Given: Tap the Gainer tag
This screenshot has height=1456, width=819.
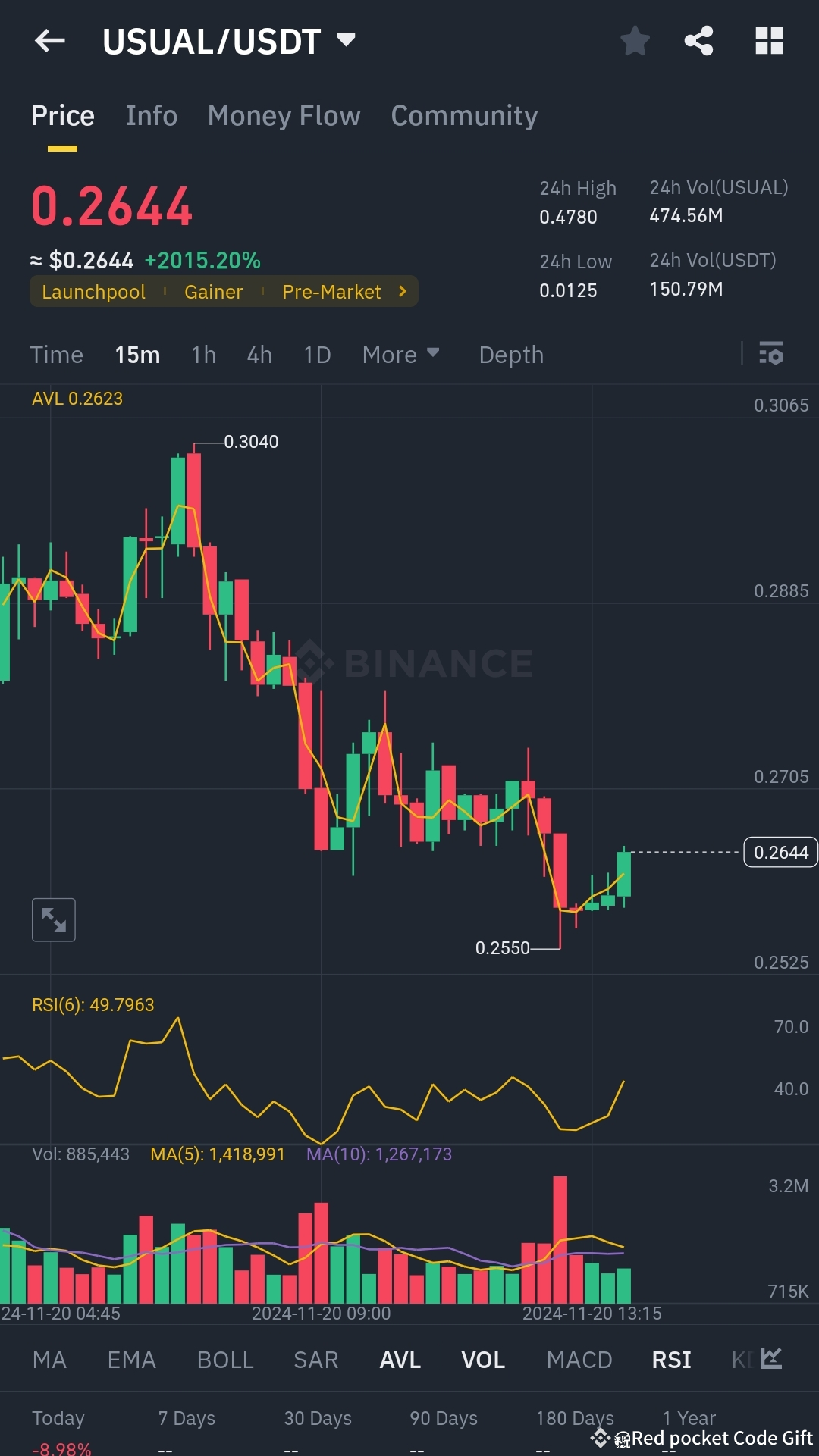Looking at the screenshot, I should tap(213, 292).
